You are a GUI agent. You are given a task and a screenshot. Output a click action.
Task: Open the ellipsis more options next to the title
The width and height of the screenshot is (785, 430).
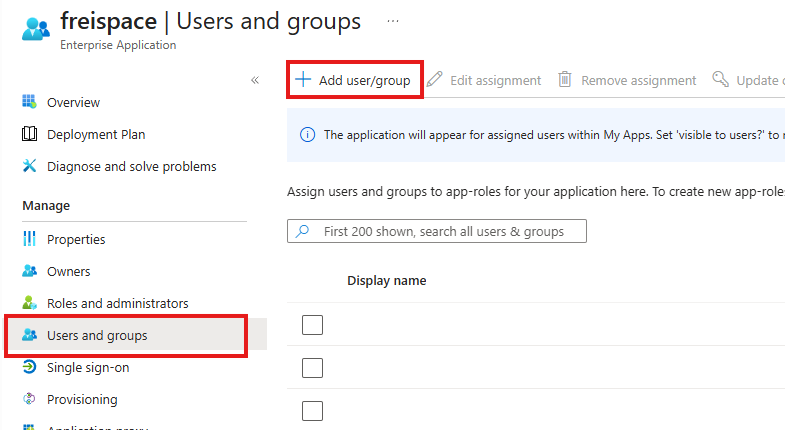pos(393,21)
